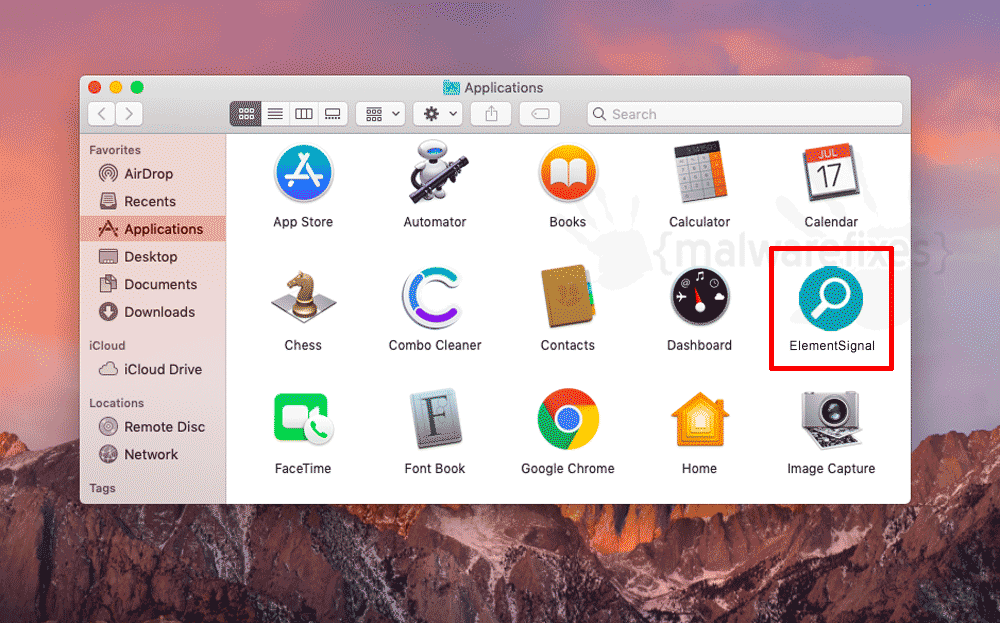Screen dimensions: 1000x623
Task: Open the Calendar app icon
Action: coord(830,172)
